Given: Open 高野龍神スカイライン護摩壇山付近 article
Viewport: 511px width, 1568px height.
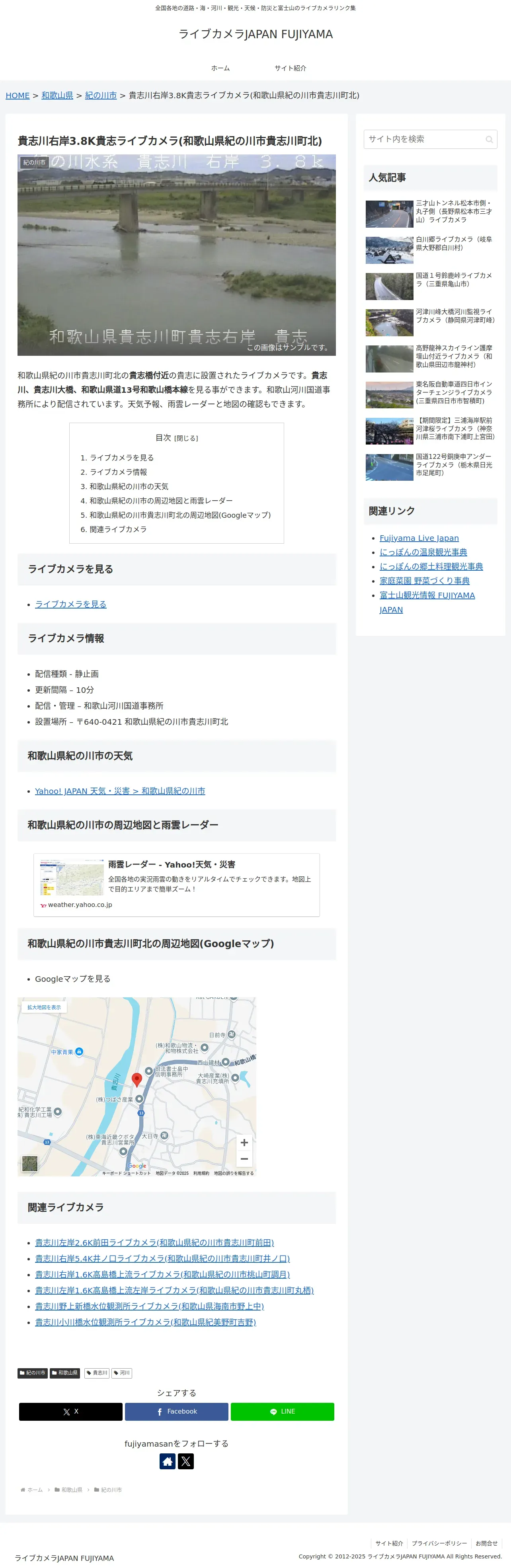Looking at the screenshot, I should click(431, 359).
